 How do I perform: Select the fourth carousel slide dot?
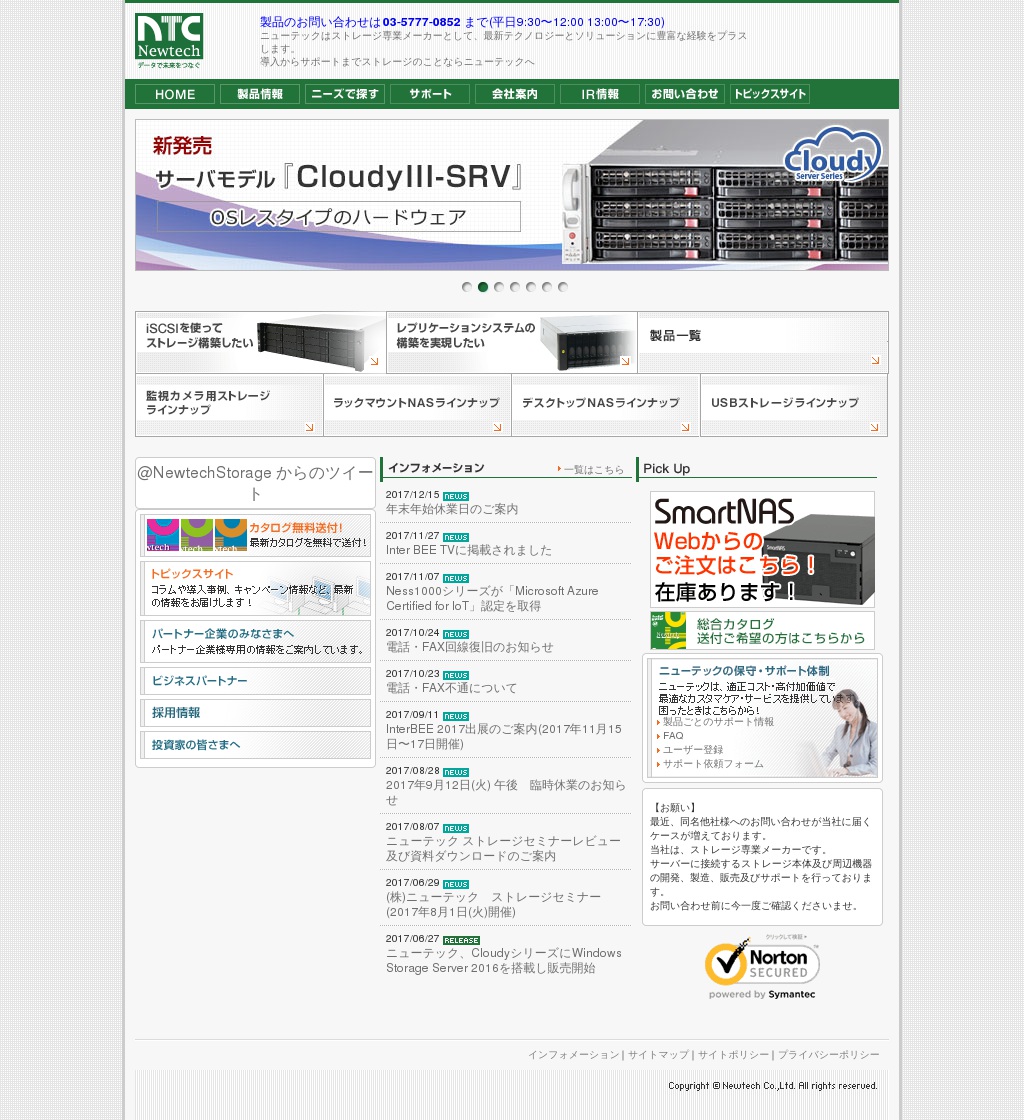pos(515,287)
